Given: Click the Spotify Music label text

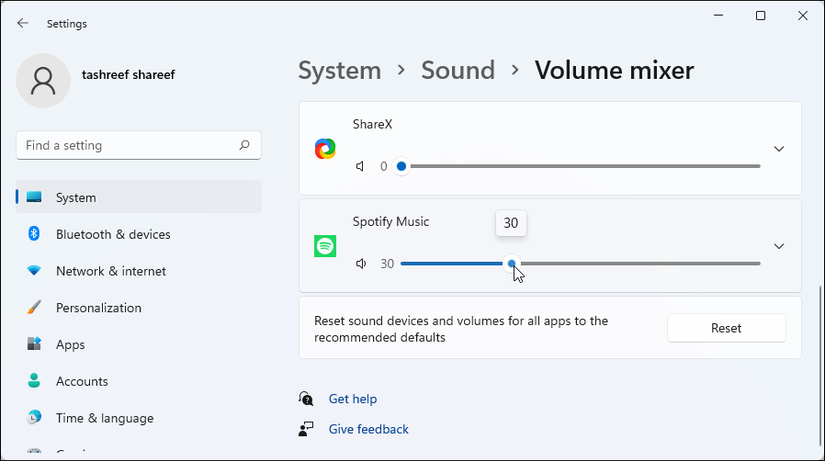Looking at the screenshot, I should pyautogui.click(x=391, y=222).
